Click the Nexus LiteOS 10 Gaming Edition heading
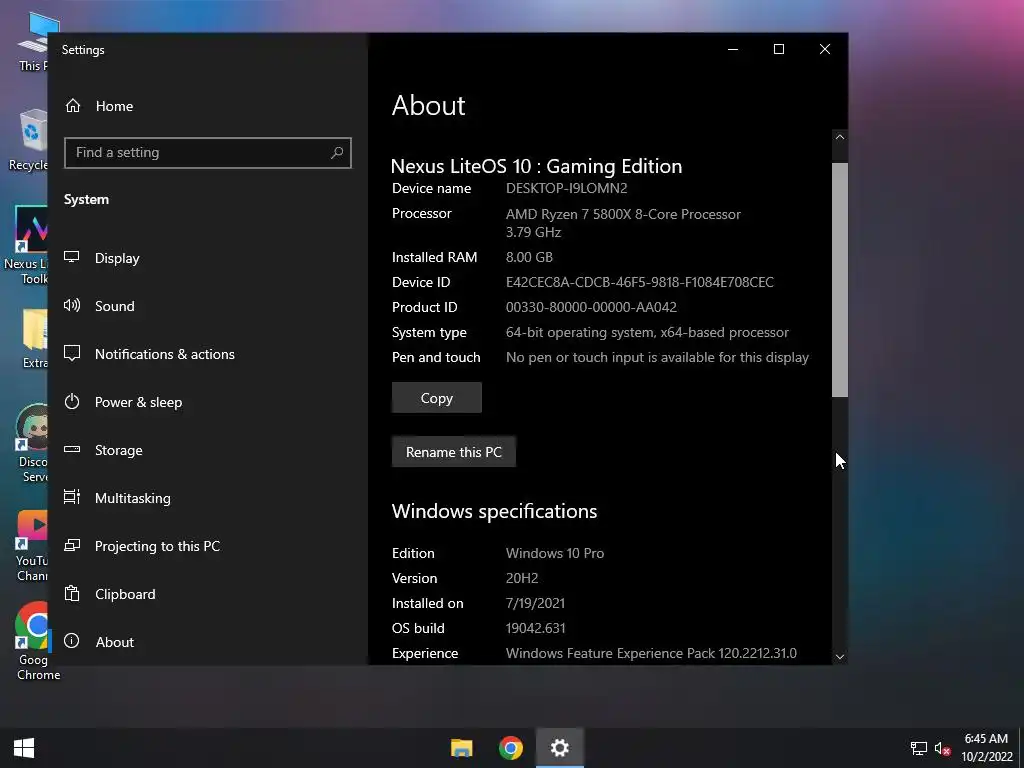 [x=536, y=166]
